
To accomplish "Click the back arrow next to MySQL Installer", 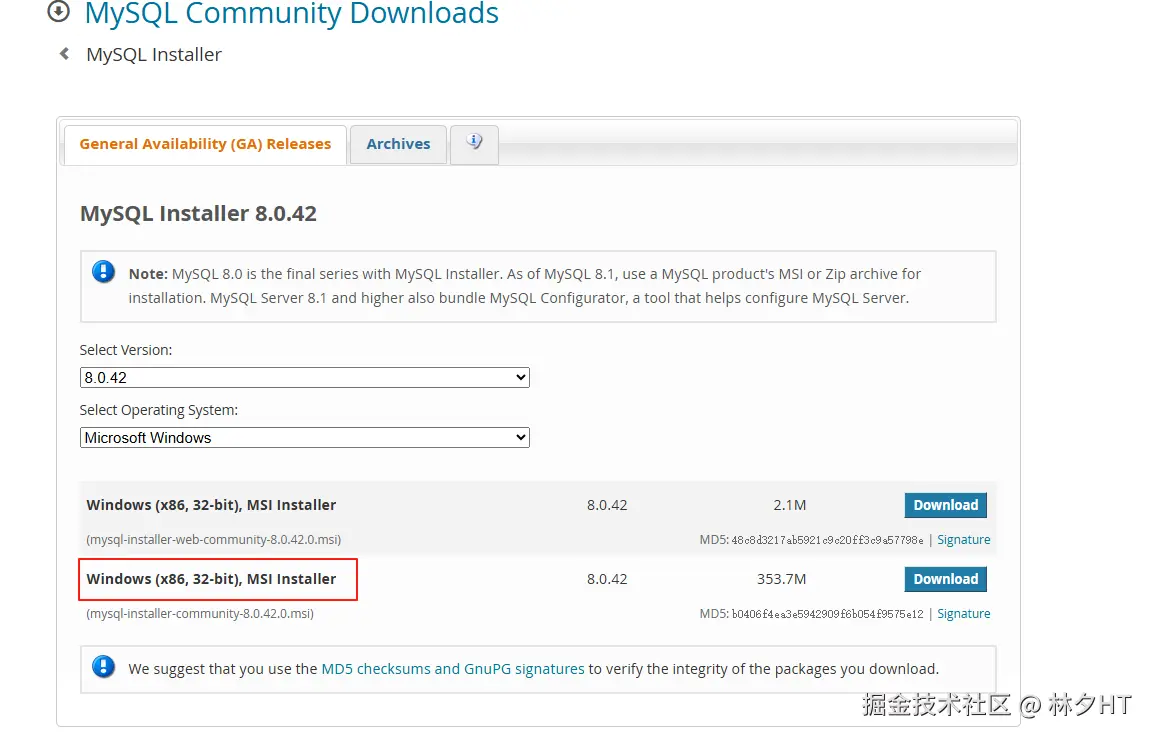I will (x=65, y=54).
